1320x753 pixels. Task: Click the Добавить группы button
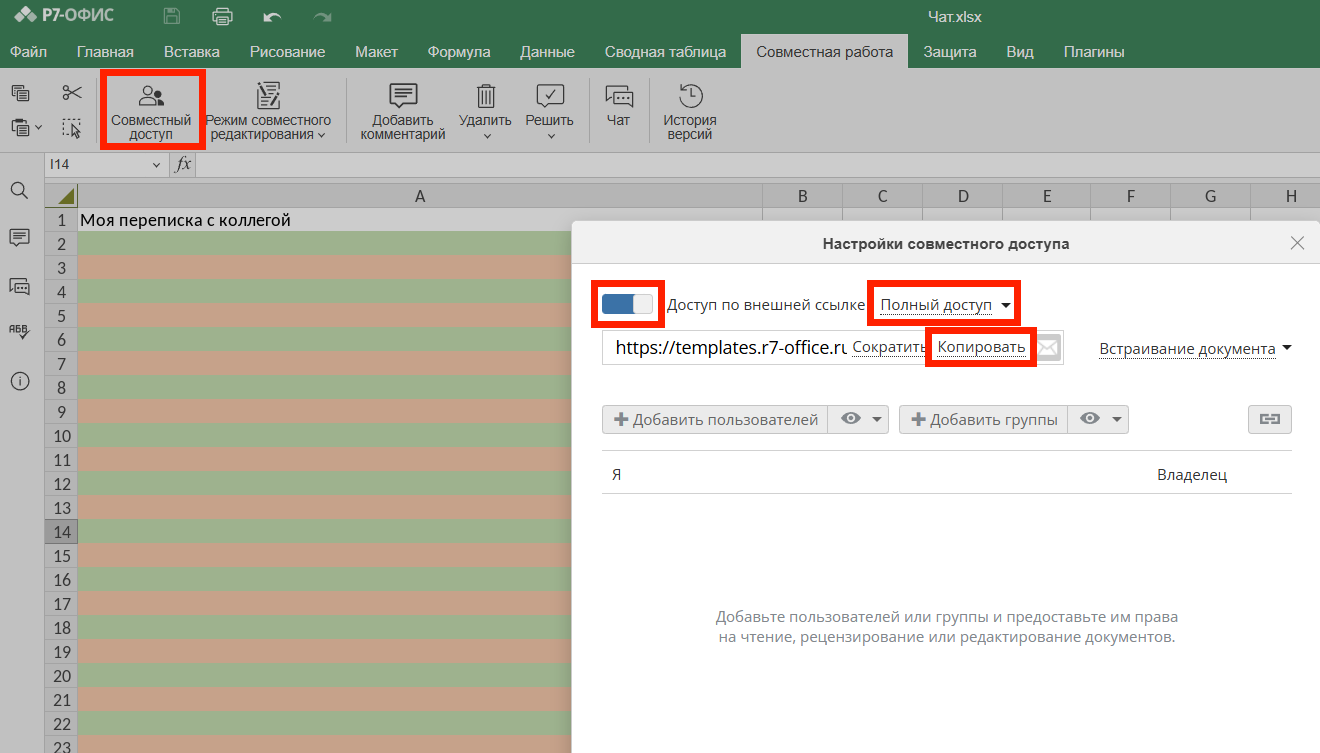tap(985, 420)
